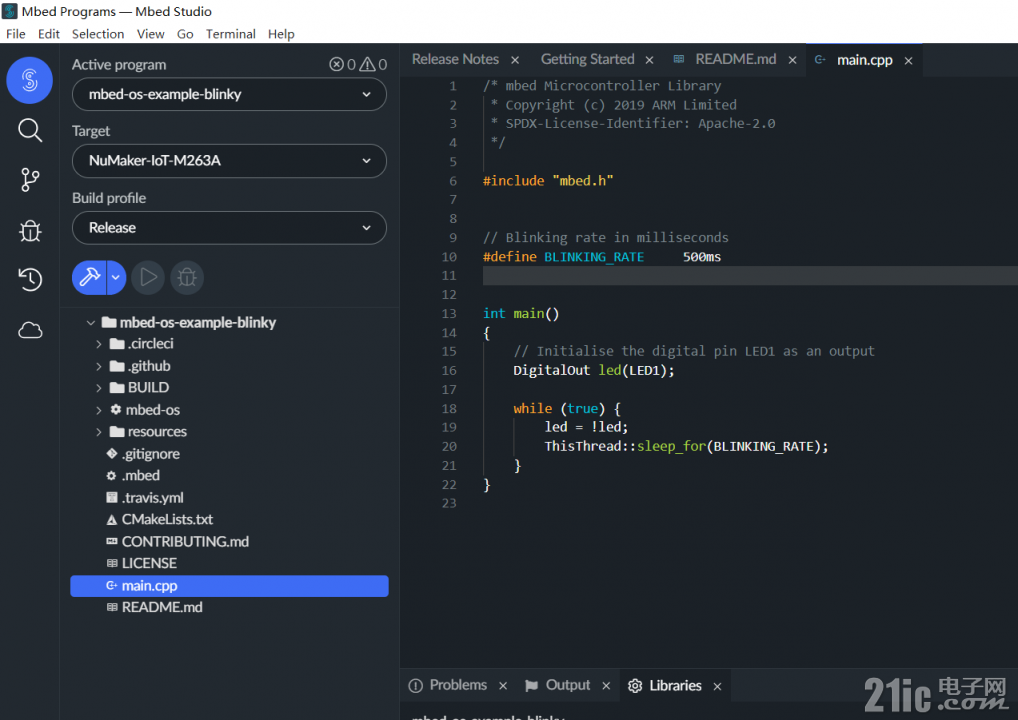Click the mbed-os-example-blinky root folder icon
1018x720 pixels.
109,322
